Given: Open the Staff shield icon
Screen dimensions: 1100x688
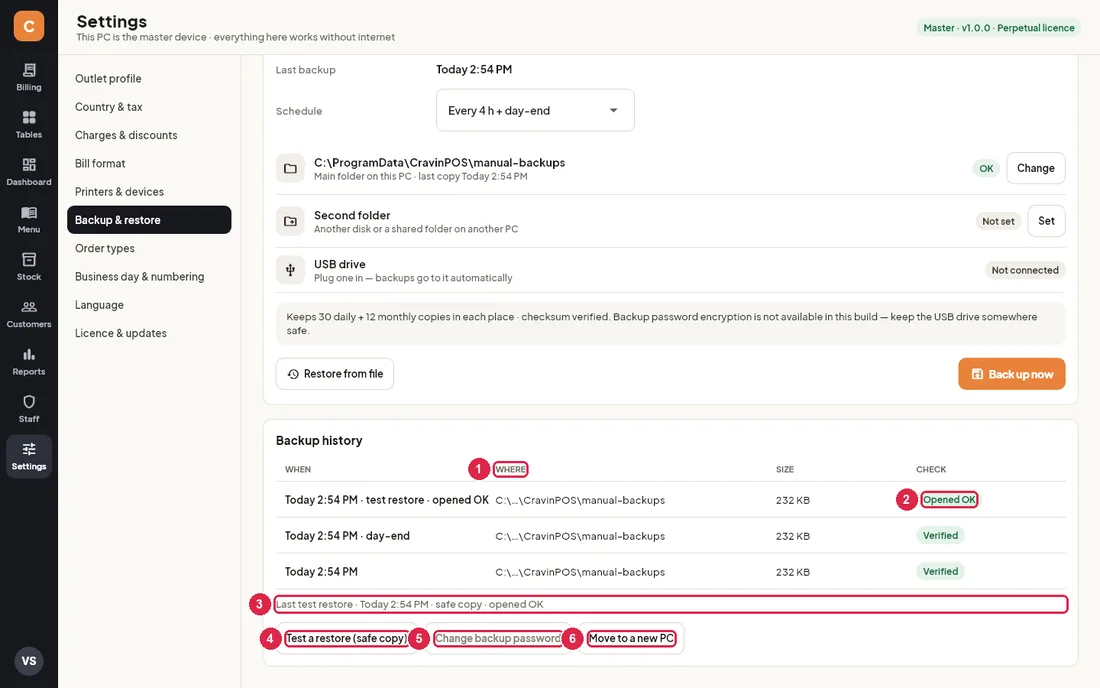Looking at the screenshot, I should (29, 402).
